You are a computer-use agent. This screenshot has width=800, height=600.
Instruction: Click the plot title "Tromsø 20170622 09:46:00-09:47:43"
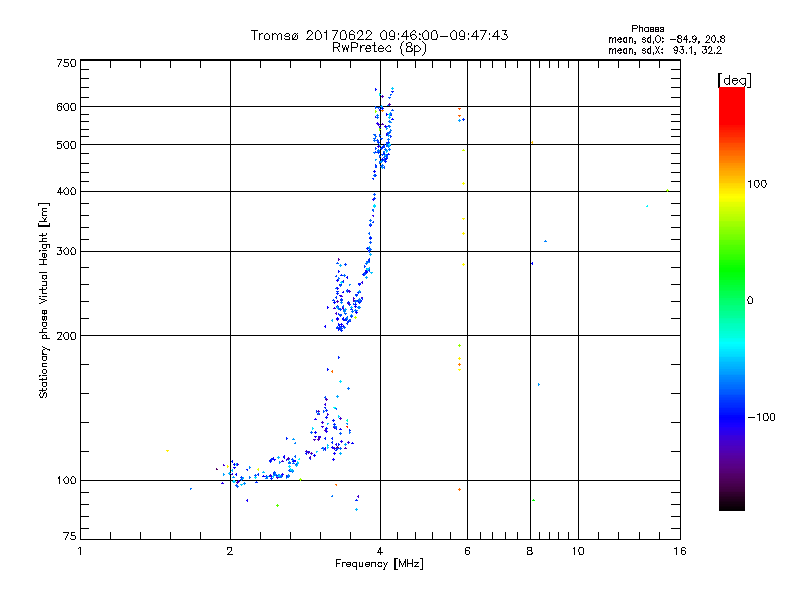379,35
